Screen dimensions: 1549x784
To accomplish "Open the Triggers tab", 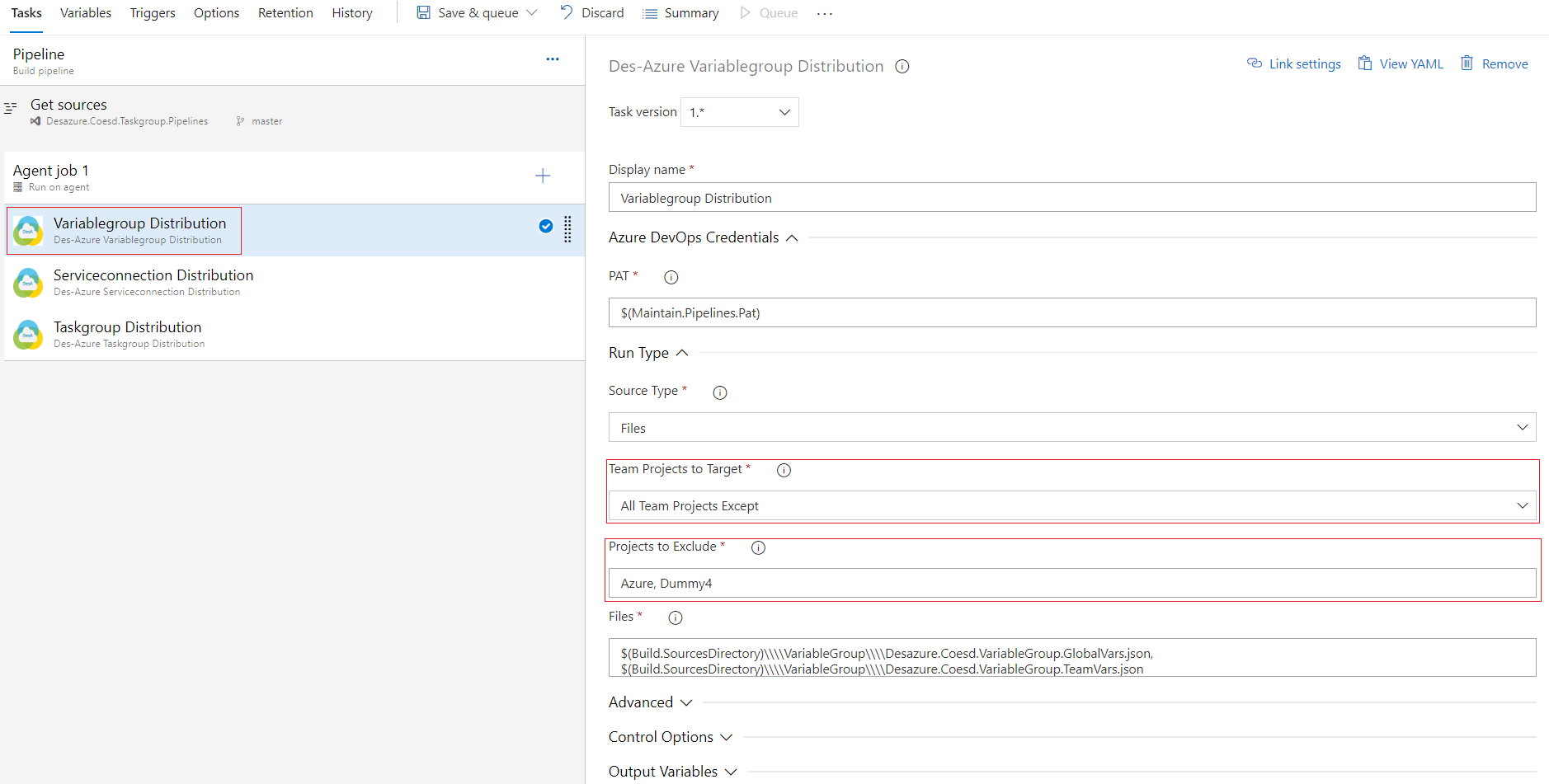I will coord(153,13).
